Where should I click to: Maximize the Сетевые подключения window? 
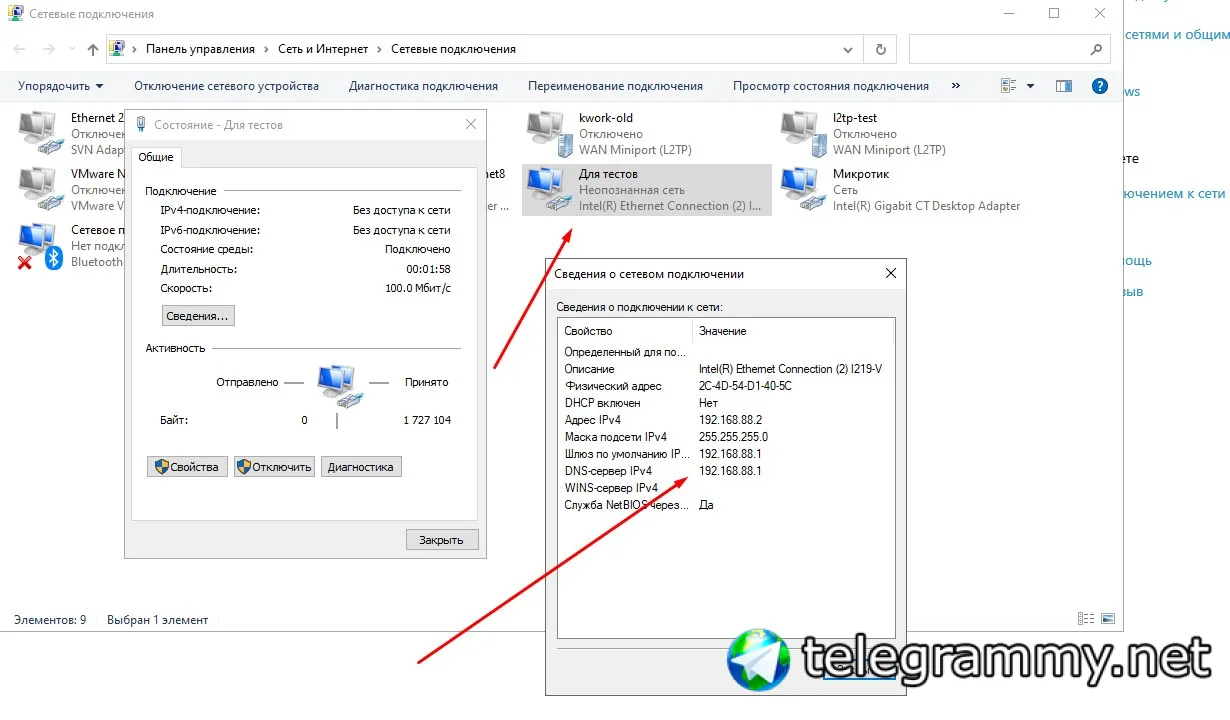1054,14
